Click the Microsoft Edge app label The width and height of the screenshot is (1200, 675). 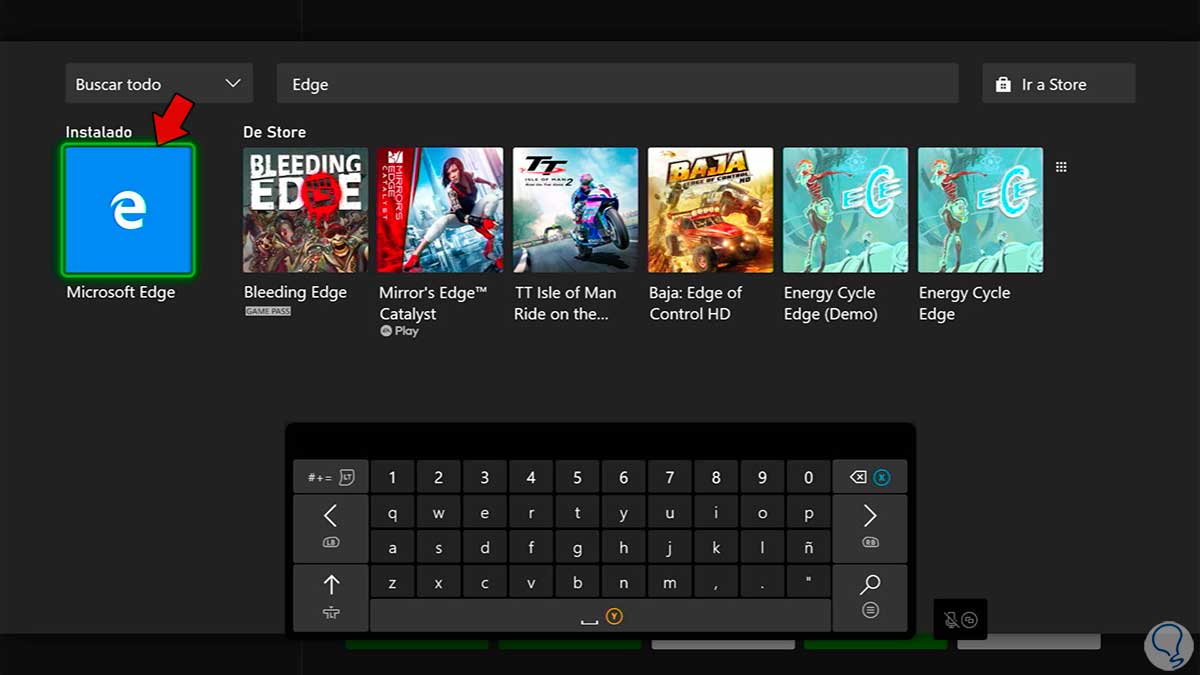coord(121,293)
